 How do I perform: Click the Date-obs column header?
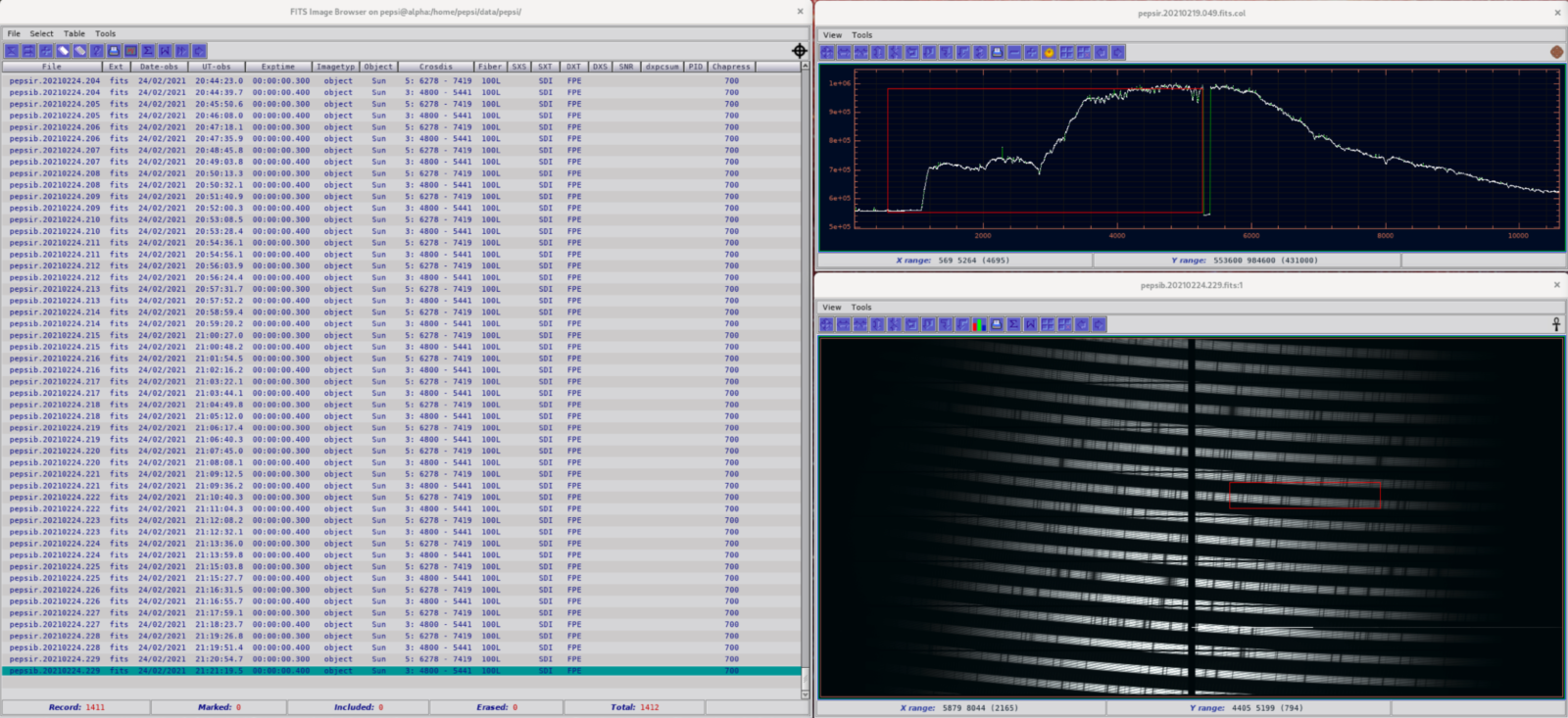(159, 67)
